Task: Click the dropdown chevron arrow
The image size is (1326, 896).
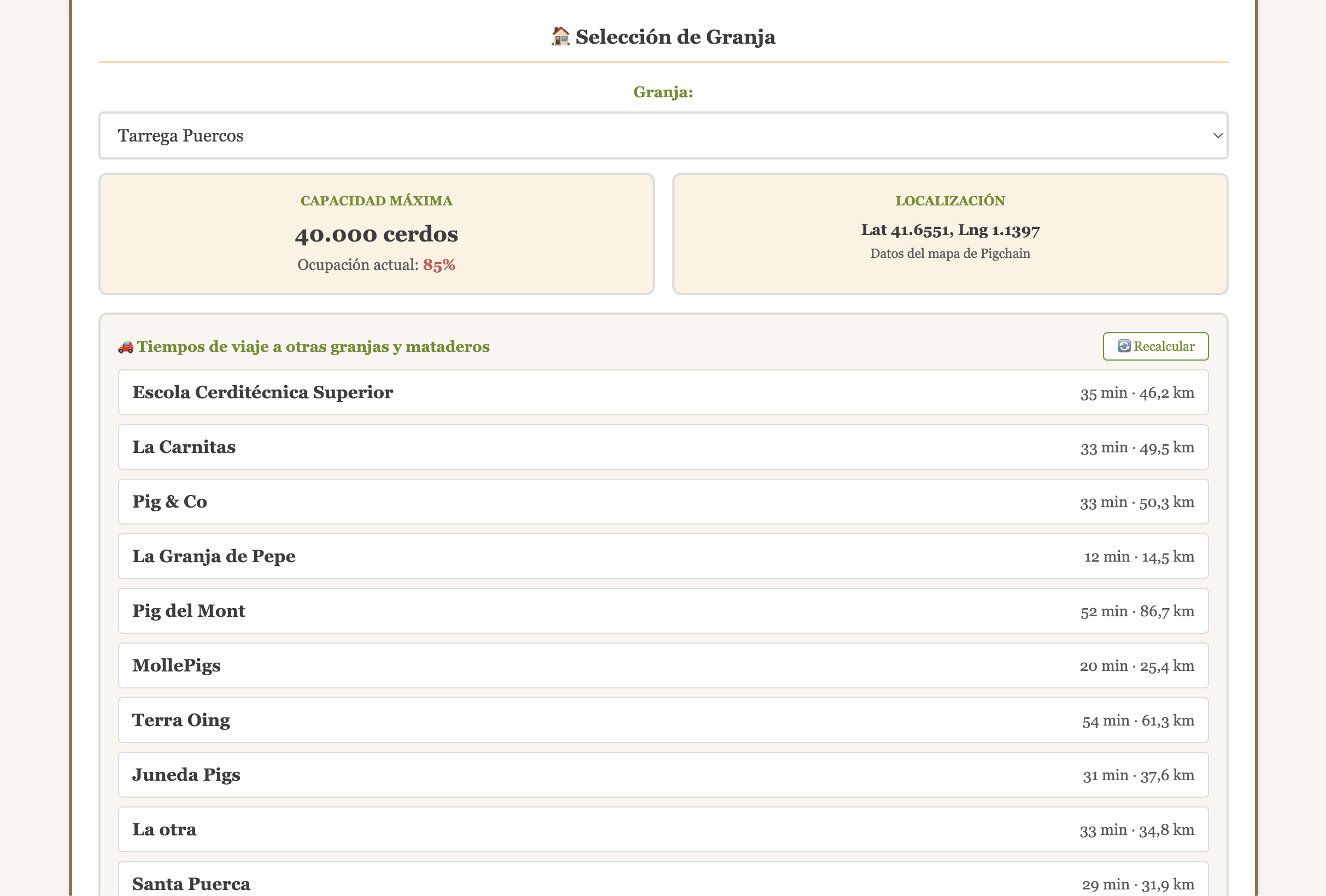Action: (1218, 135)
